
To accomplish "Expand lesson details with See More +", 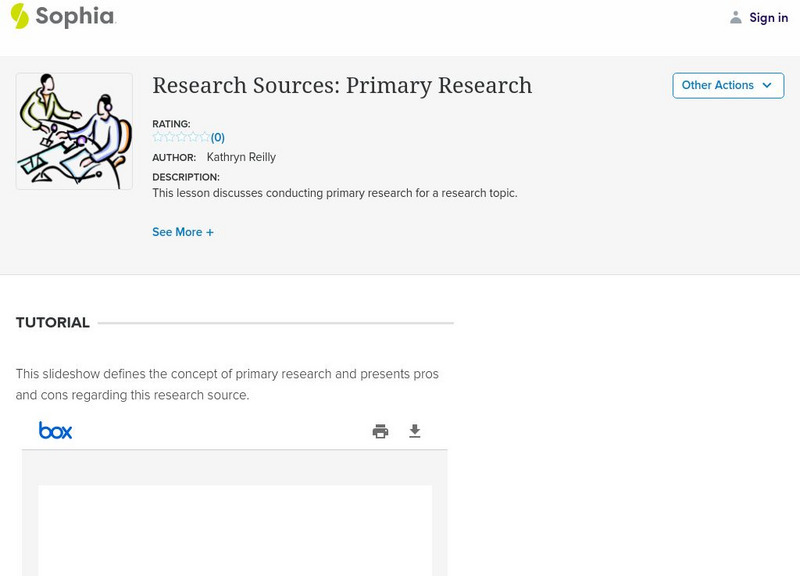I will [183, 232].
